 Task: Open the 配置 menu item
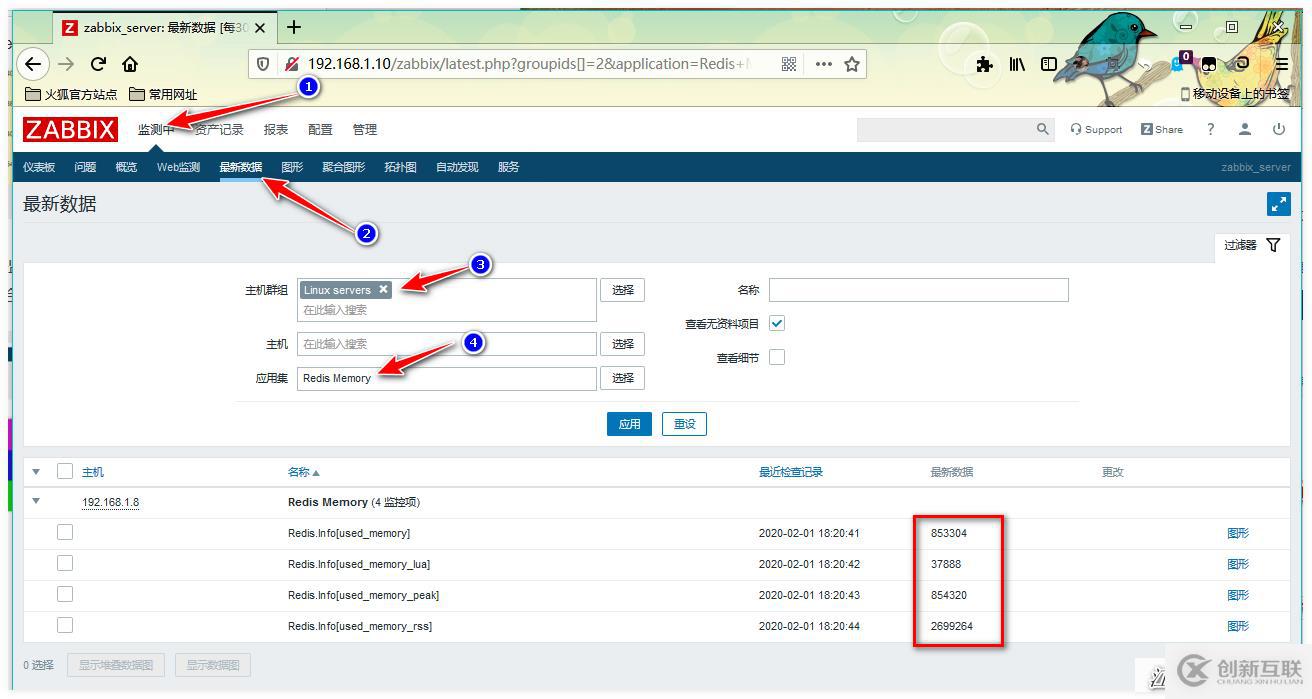tap(319, 129)
